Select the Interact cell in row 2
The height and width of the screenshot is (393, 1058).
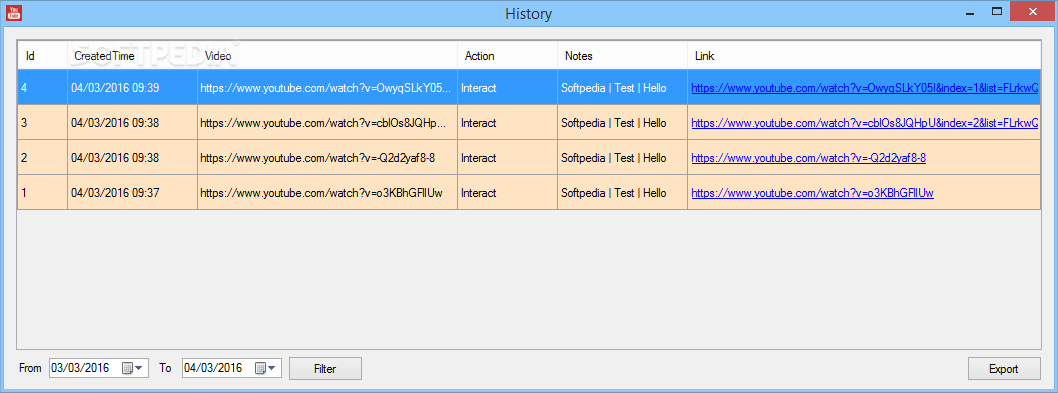[x=507, y=157]
